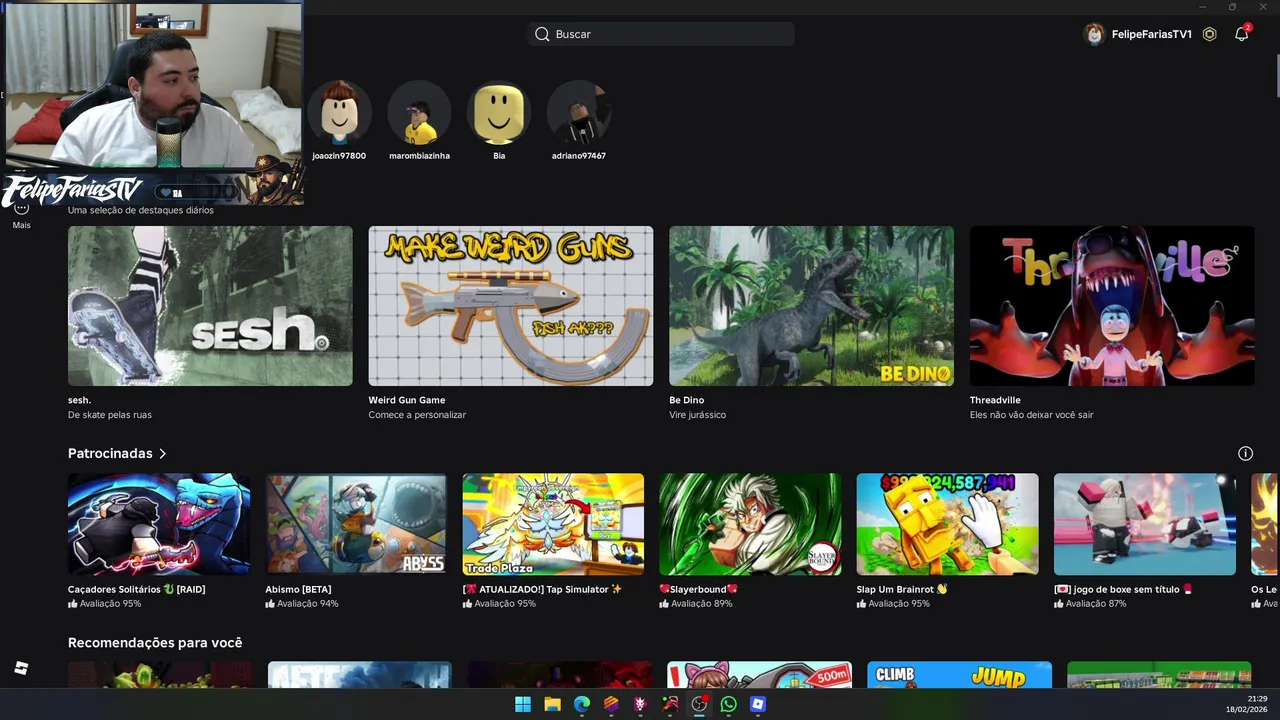The image size is (1280, 720).
Task: Open Microsoft Edge from the taskbar
Action: 582,705
